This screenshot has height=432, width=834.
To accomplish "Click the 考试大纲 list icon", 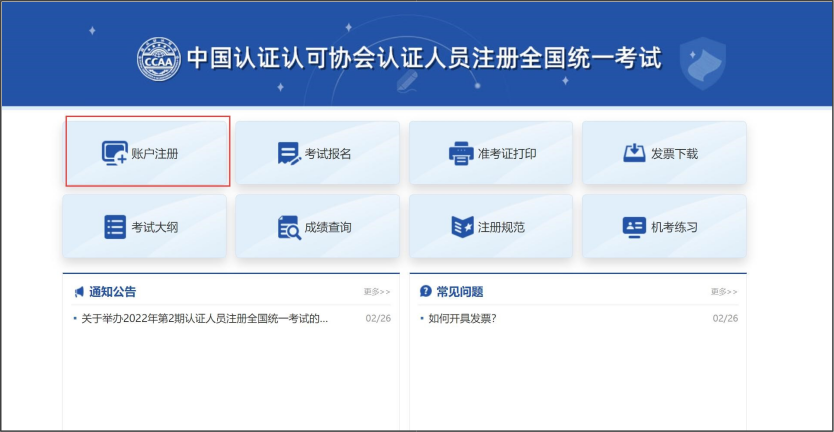I will (x=115, y=227).
